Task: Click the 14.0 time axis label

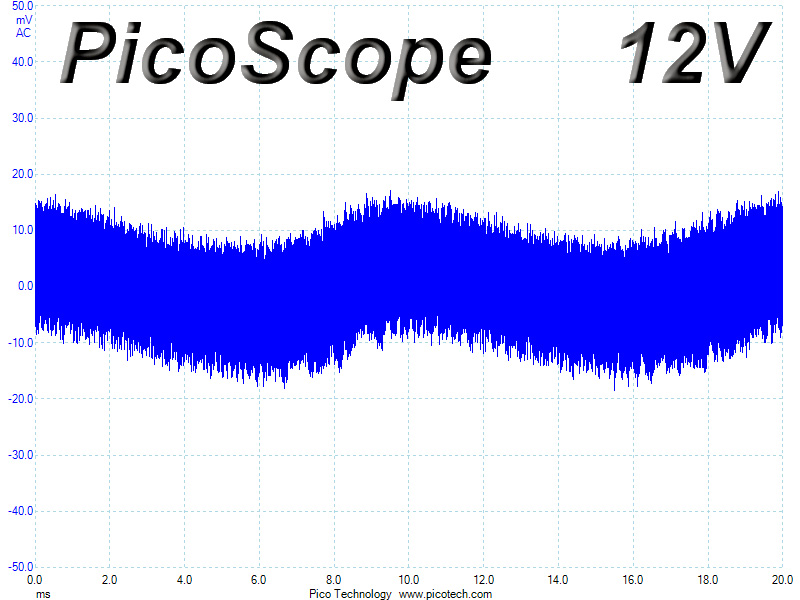Action: [558, 580]
